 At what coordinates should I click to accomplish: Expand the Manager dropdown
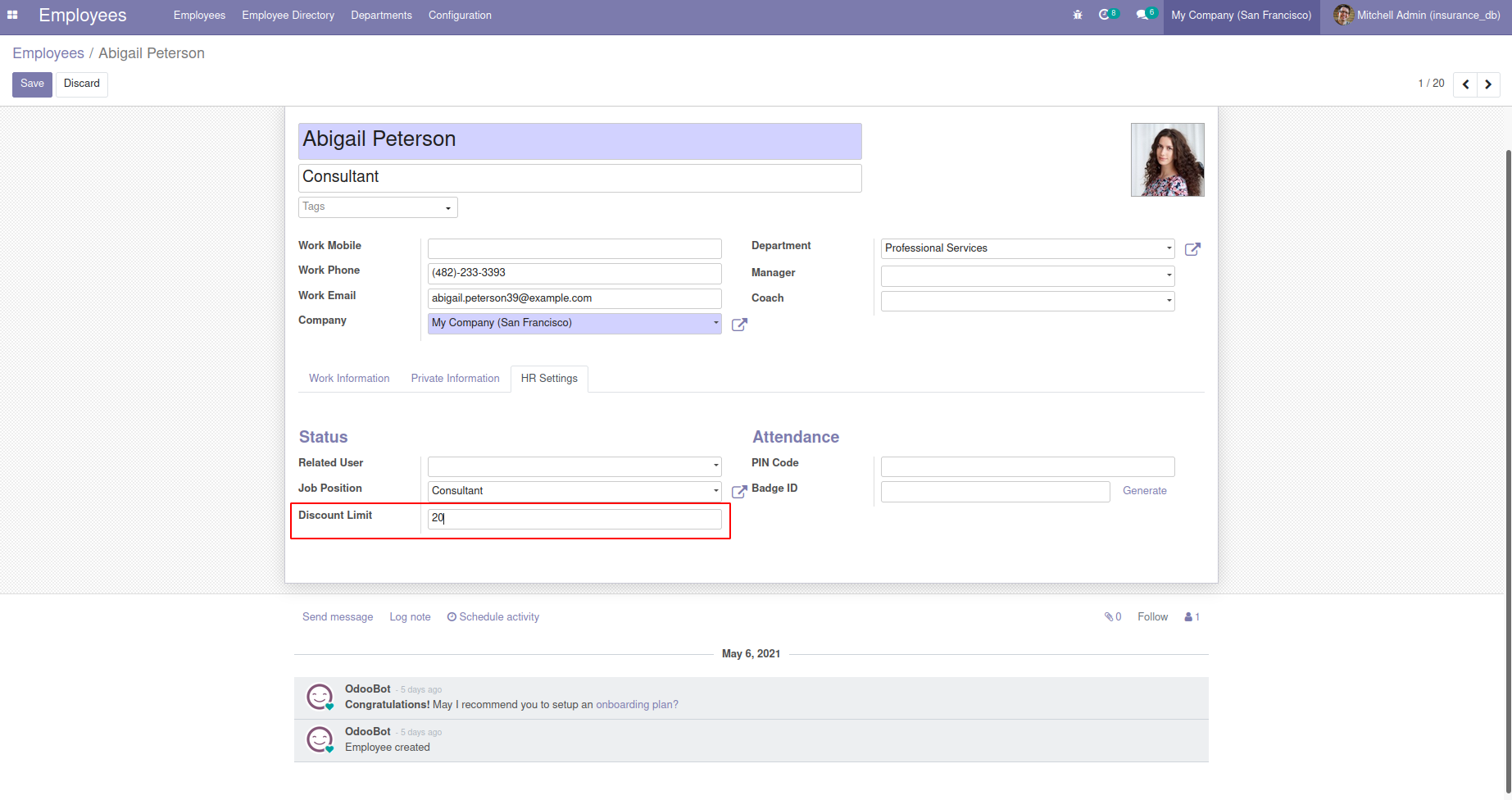point(1027,275)
